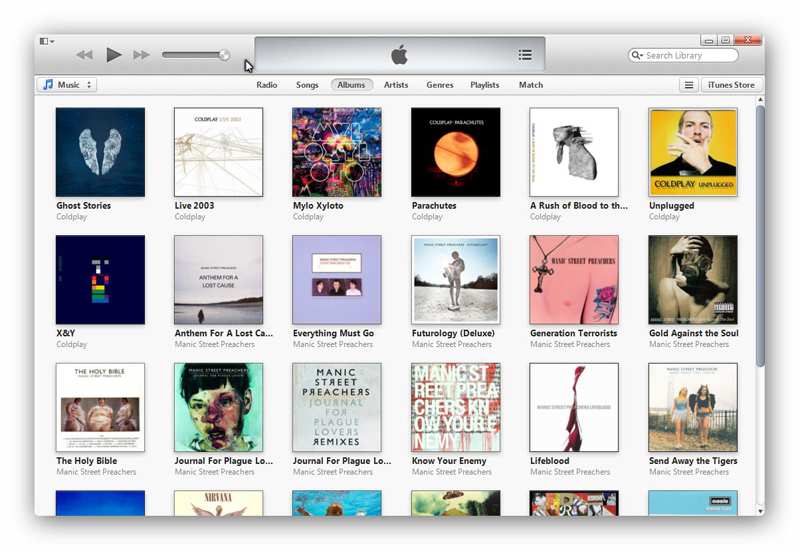800x551 pixels.
Task: Click the Generation Terrorists title text
Action: pos(573,333)
